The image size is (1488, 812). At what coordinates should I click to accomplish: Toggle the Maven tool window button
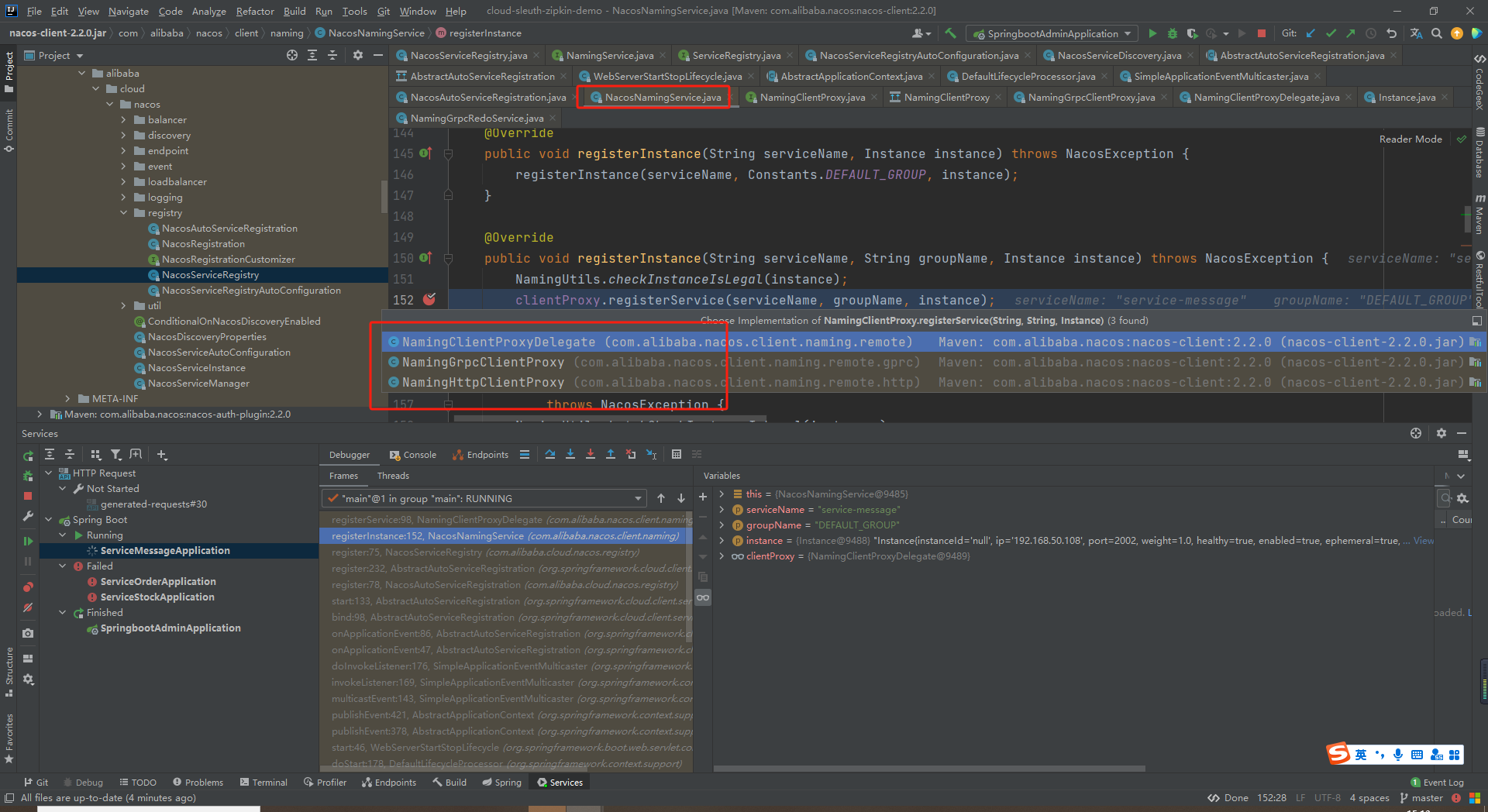1479,215
